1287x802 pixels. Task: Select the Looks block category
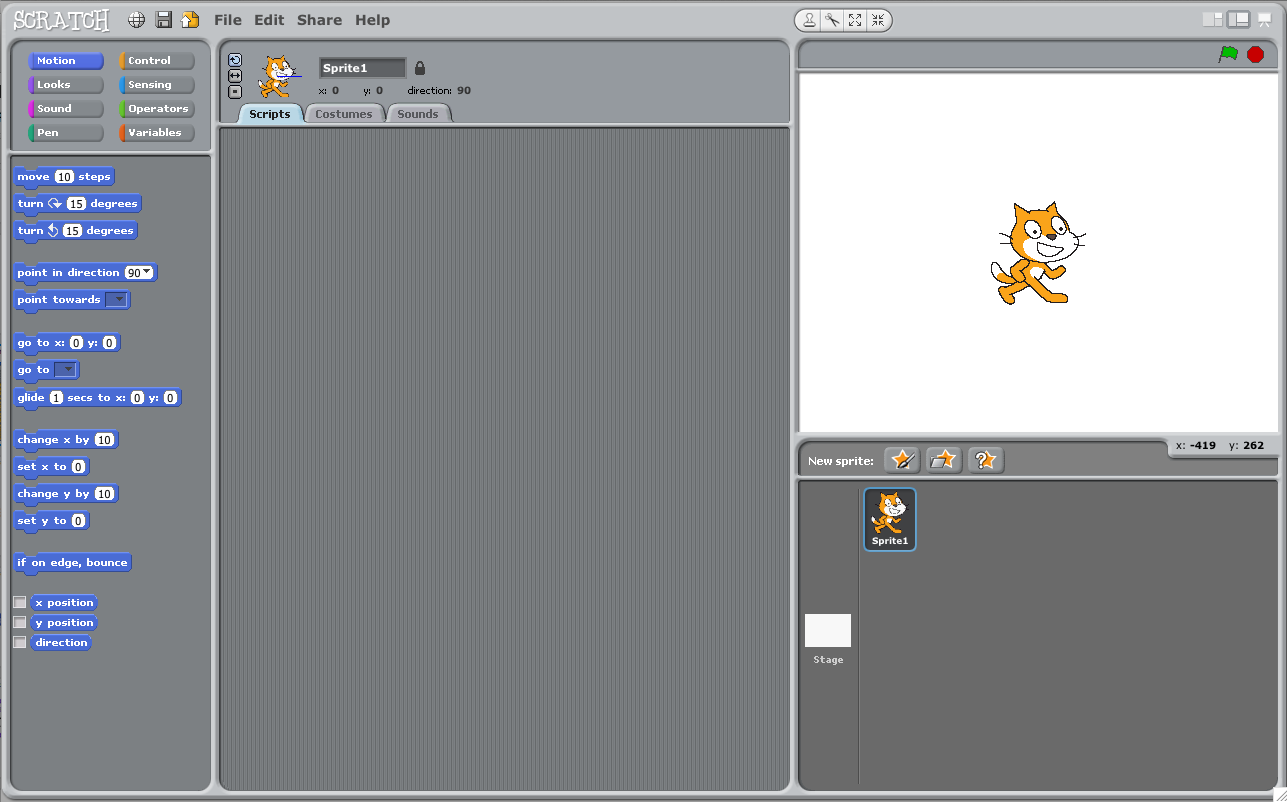tap(66, 85)
